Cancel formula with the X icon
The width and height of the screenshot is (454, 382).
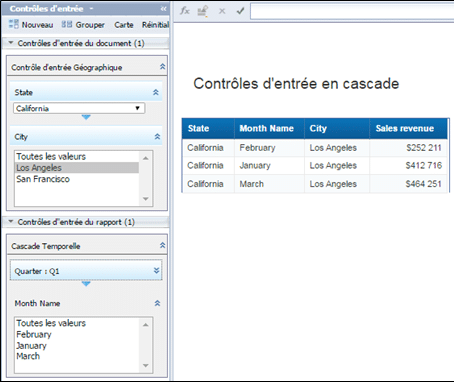(222, 11)
